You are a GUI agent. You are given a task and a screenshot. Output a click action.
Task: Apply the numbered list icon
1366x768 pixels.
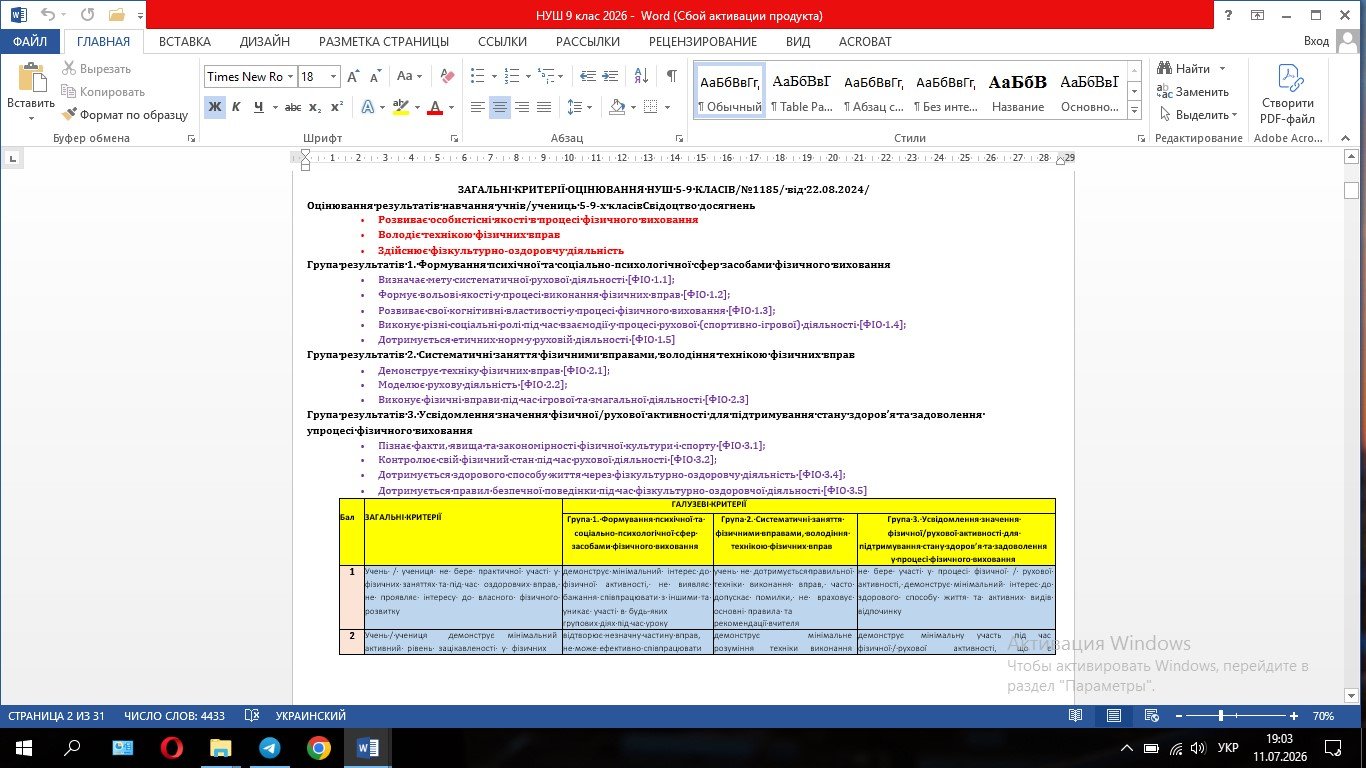tap(511, 76)
